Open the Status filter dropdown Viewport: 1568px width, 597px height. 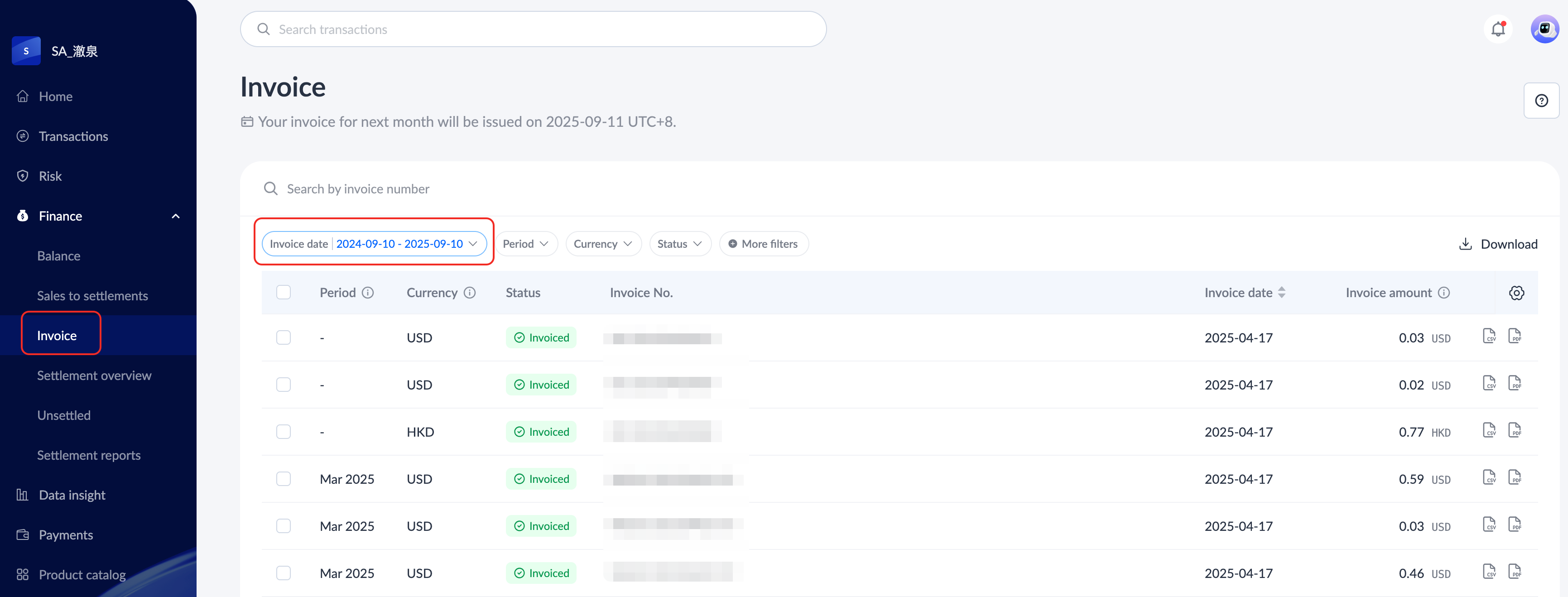coord(679,244)
